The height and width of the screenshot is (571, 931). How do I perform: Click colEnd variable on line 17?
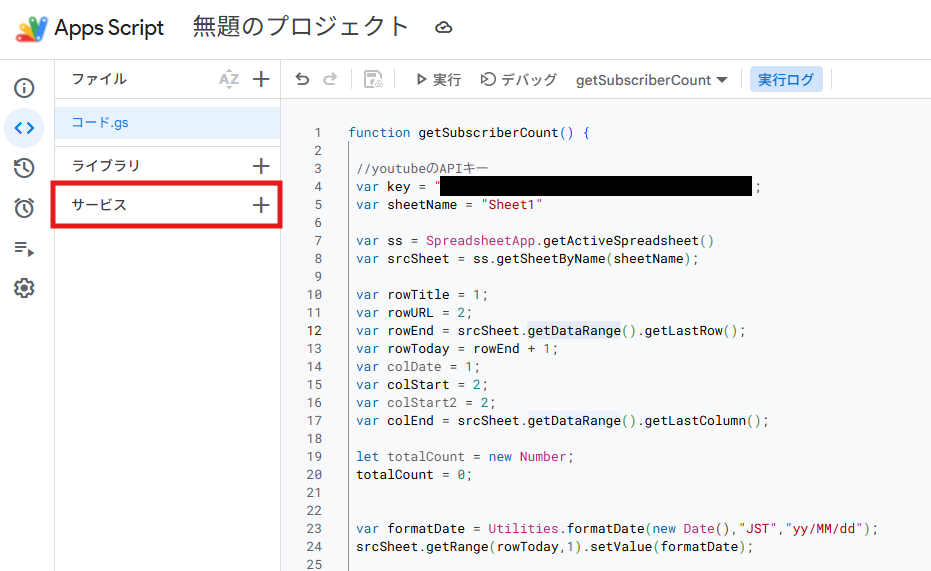tap(410, 421)
